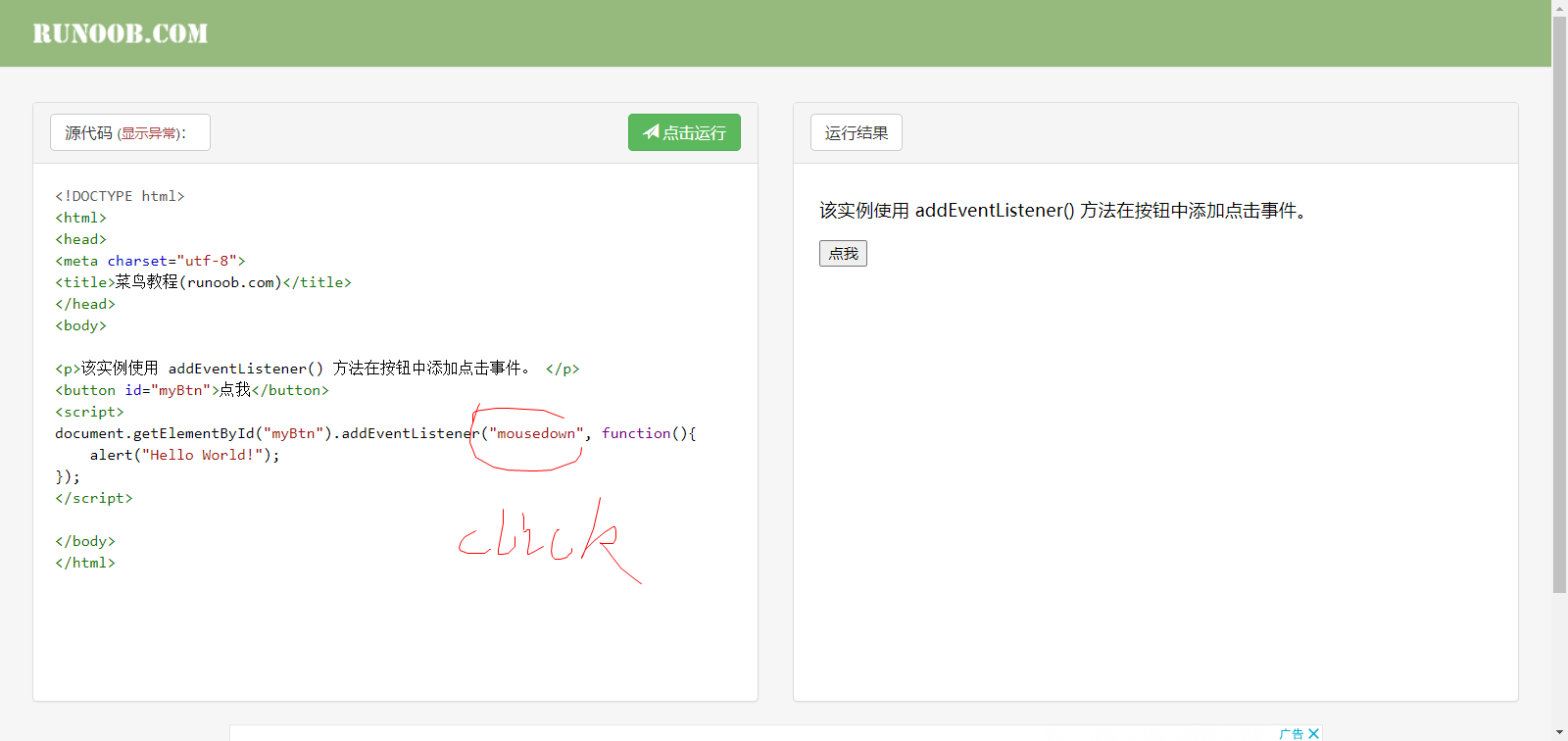Click the 点我 button in result pane
Viewport: 1568px width, 741px height.
point(843,253)
